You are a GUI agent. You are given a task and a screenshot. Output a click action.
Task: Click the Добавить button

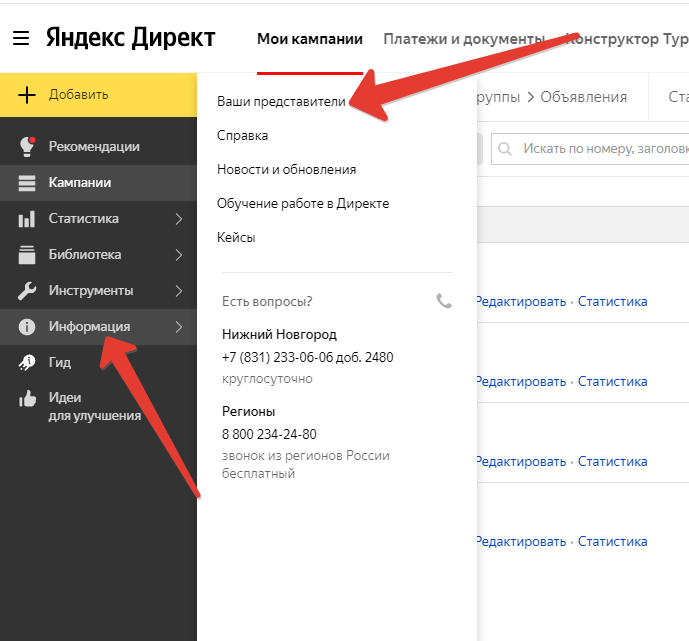coord(98,95)
